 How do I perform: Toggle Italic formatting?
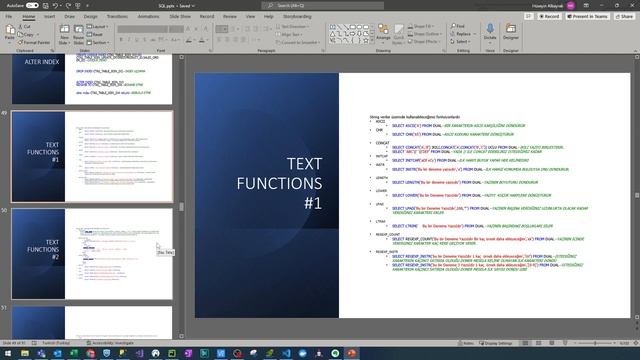click(129, 40)
